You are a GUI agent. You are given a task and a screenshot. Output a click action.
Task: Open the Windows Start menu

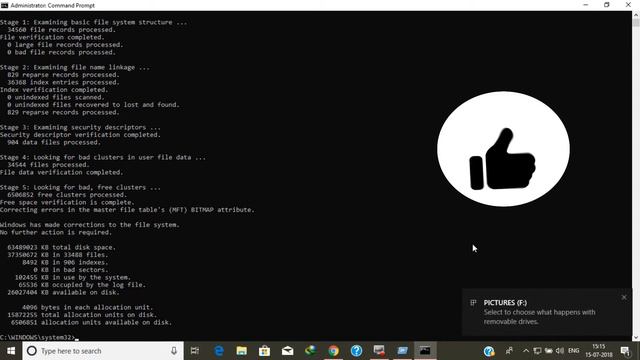(11, 351)
